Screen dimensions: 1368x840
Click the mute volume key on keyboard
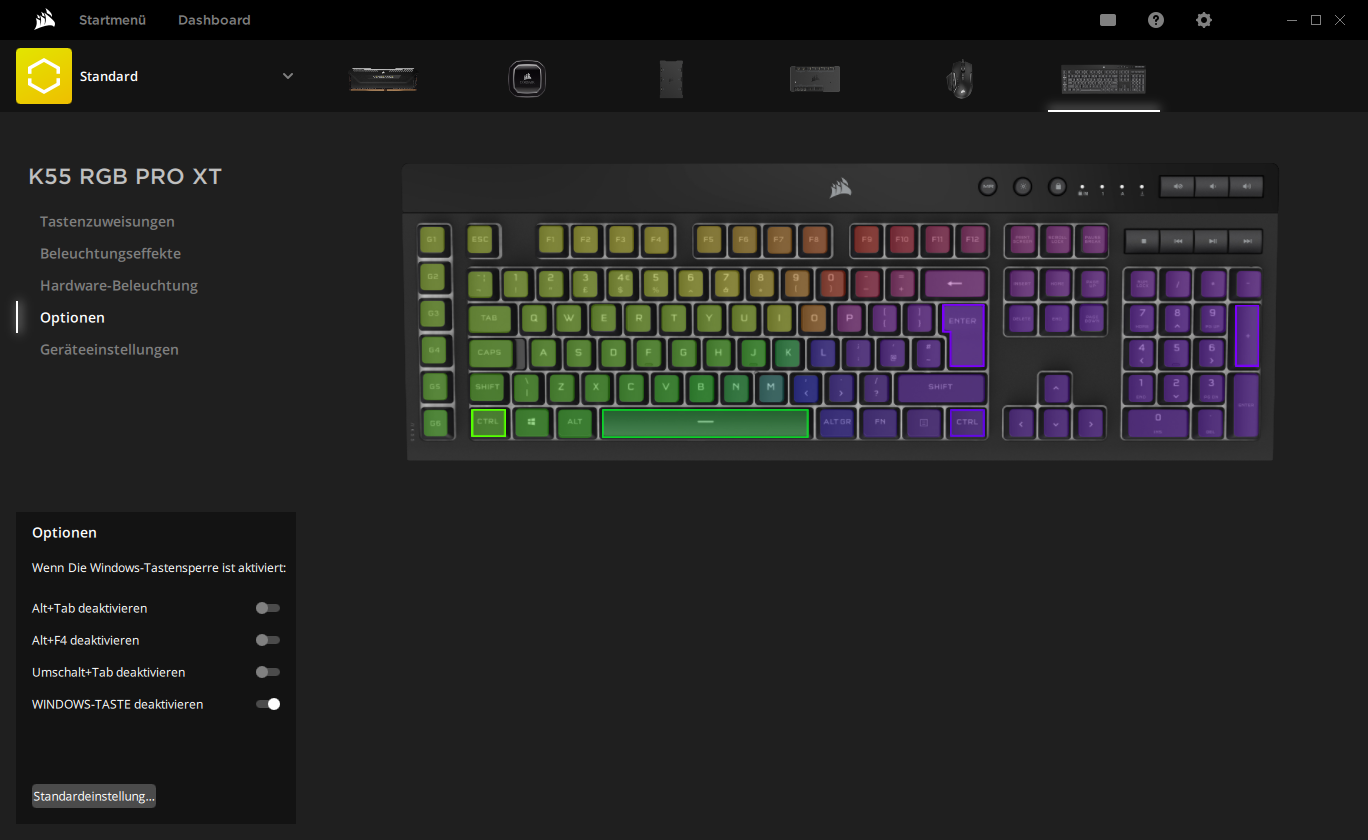pos(1177,186)
